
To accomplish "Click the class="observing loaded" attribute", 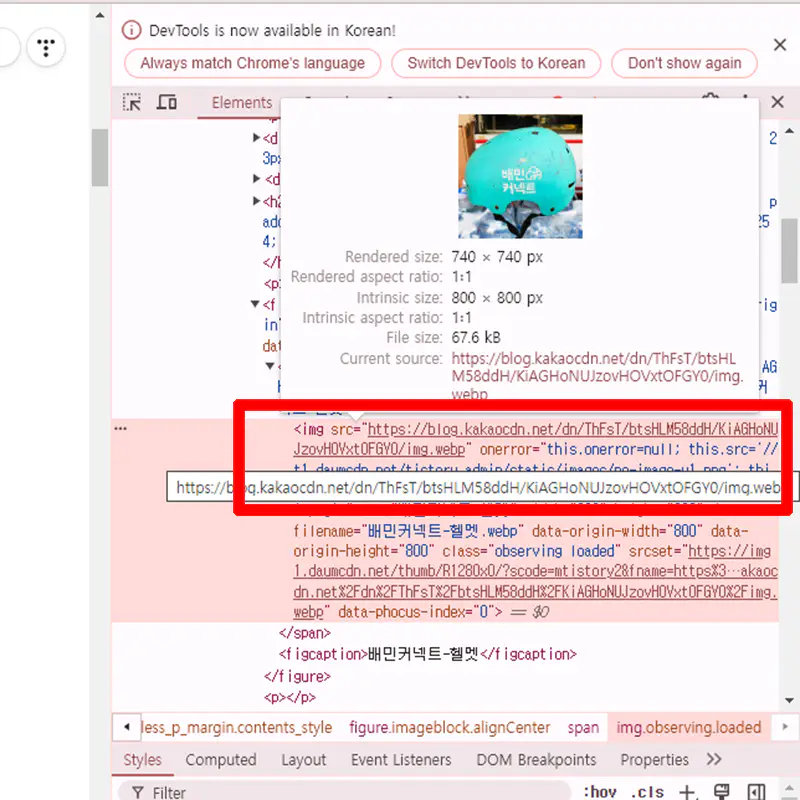I will [532, 551].
